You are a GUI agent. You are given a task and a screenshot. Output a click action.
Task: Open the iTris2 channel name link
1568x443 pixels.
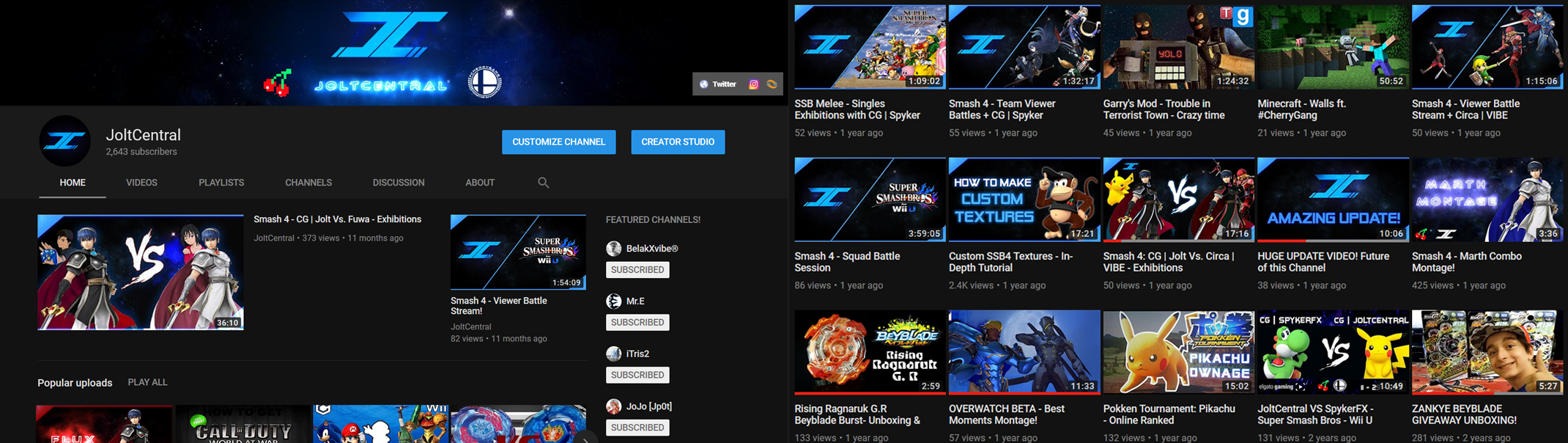[637, 354]
